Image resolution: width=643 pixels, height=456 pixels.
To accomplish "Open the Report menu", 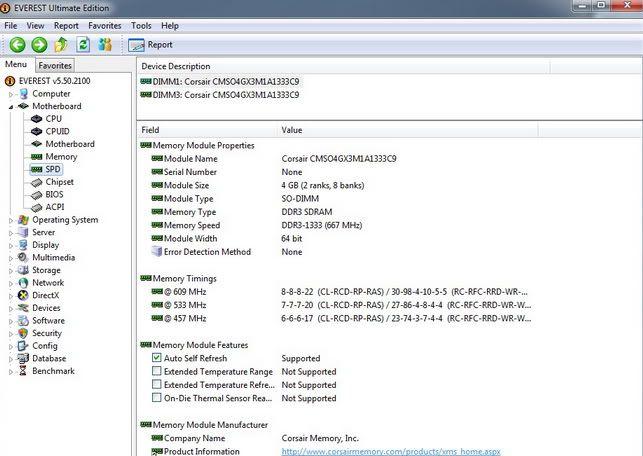I will tap(66, 25).
